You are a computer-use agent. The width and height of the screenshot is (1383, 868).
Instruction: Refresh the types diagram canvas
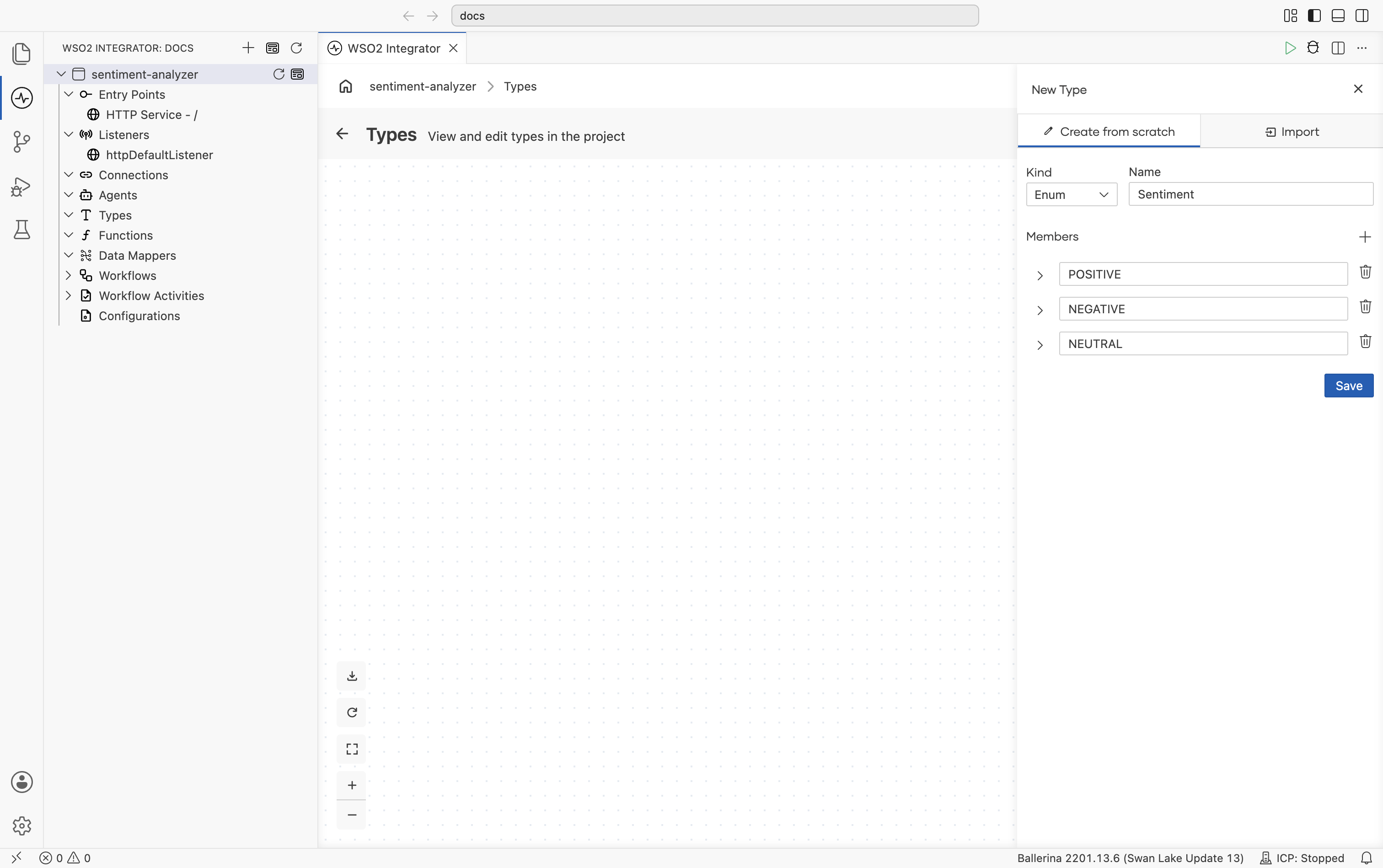[352, 713]
